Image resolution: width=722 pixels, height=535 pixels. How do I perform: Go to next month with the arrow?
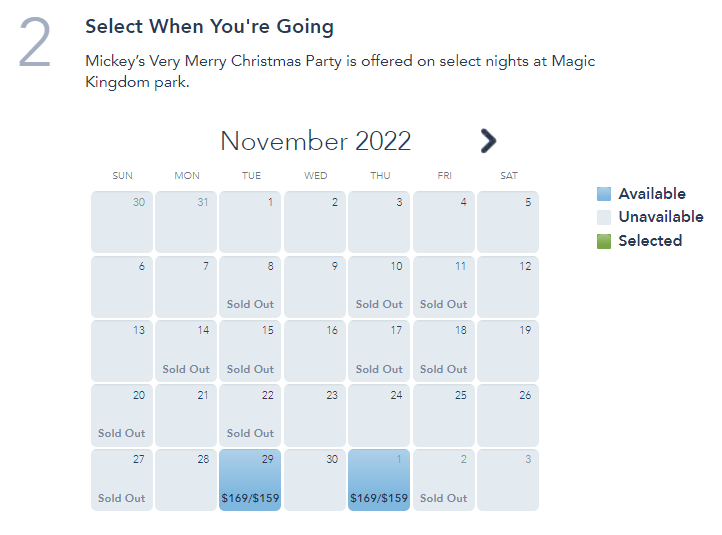[488, 141]
